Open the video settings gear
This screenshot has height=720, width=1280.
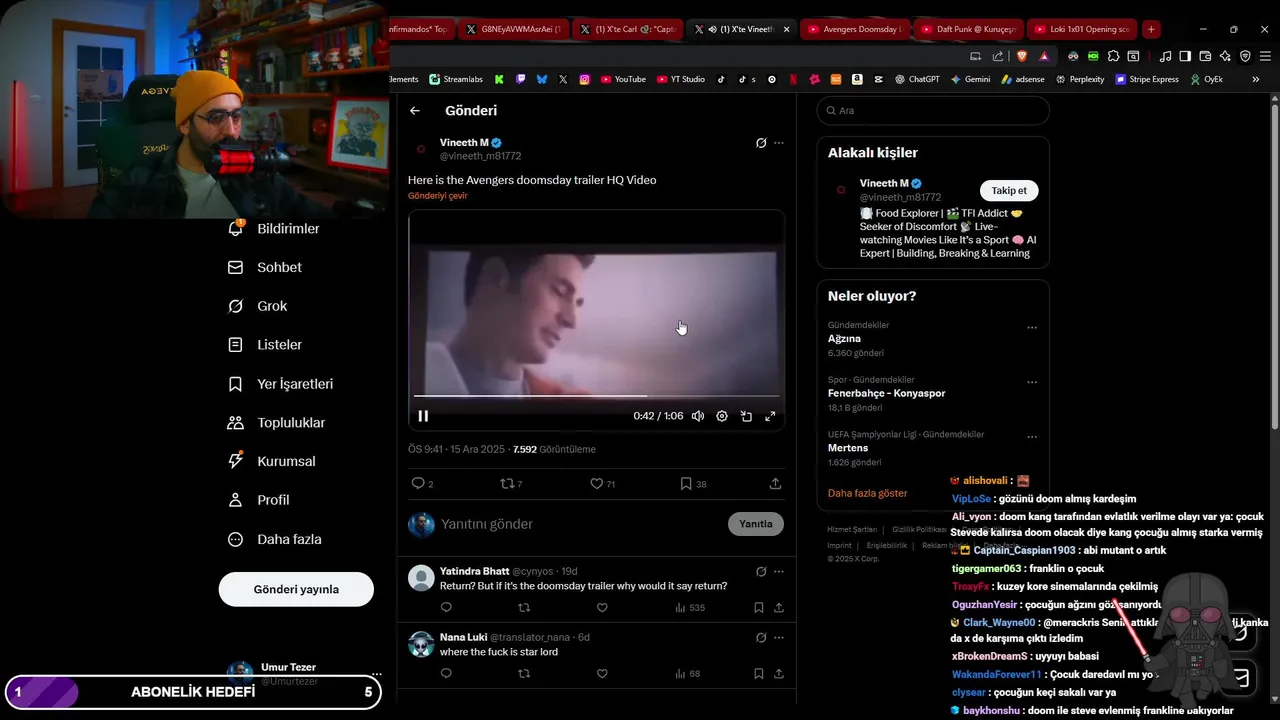point(722,416)
